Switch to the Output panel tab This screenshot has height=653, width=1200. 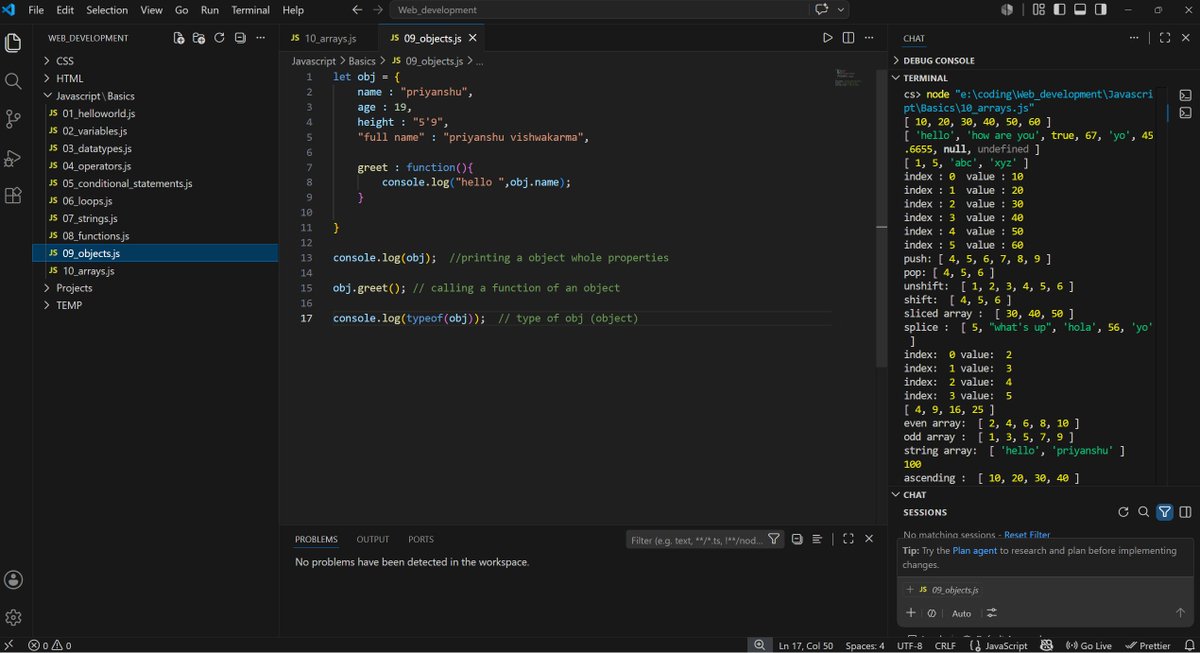(373, 539)
